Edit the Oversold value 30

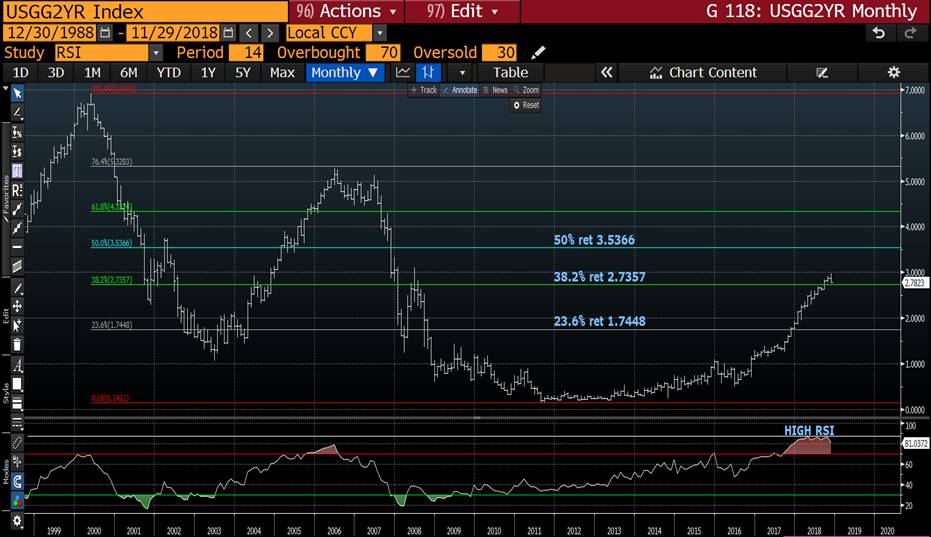pos(499,52)
